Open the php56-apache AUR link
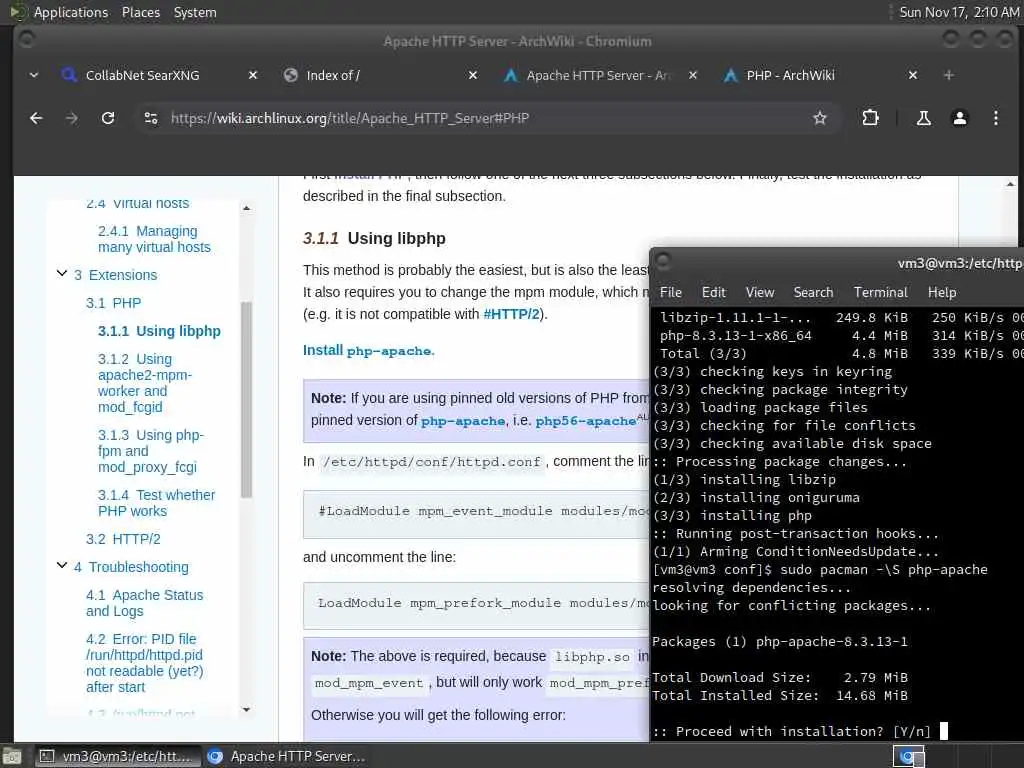This screenshot has height=768, width=1024. [586, 421]
